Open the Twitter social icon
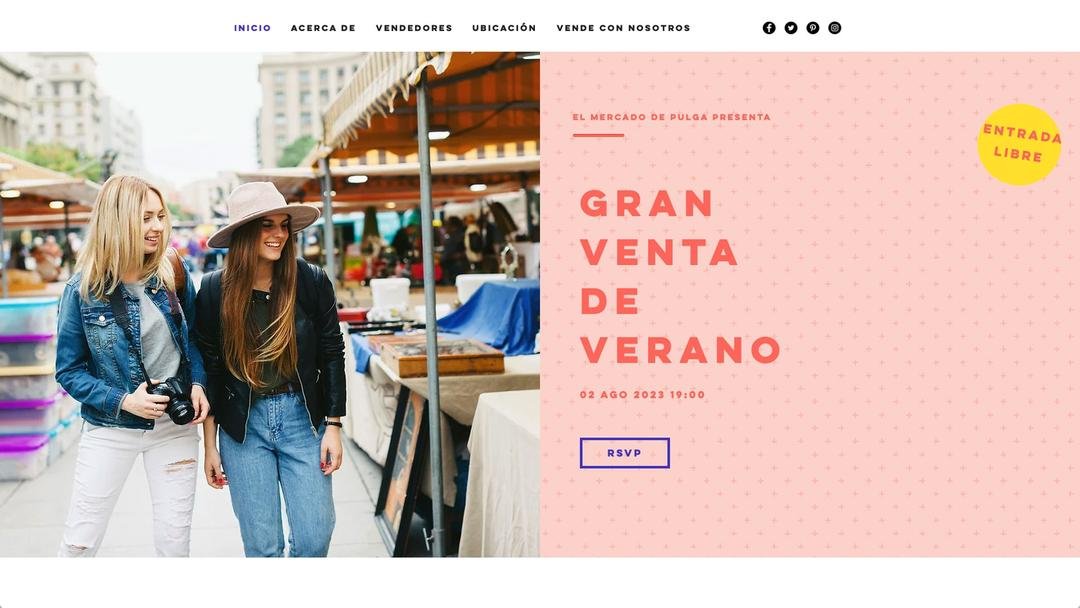 (x=791, y=28)
